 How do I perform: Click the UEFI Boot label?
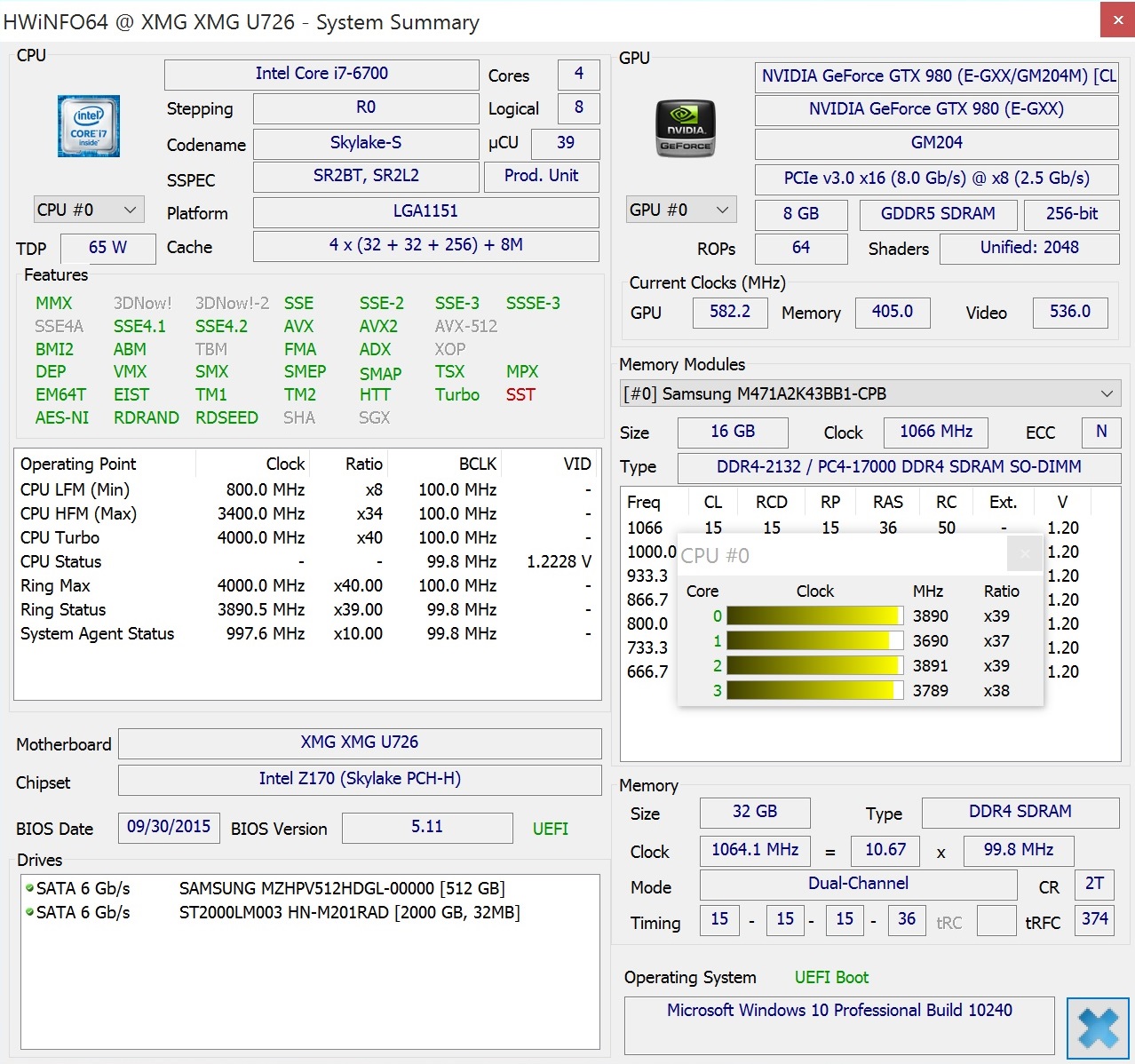[831, 978]
